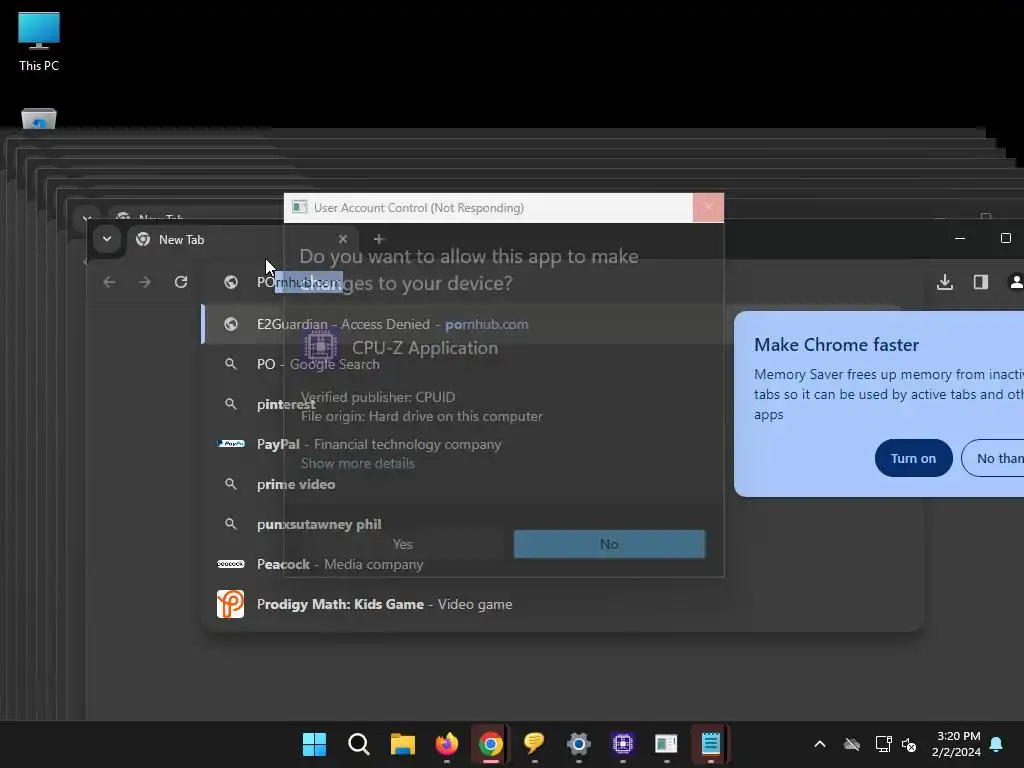Image resolution: width=1024 pixels, height=768 pixels.
Task: Click No in User Account Control dialog
Action: 609,544
